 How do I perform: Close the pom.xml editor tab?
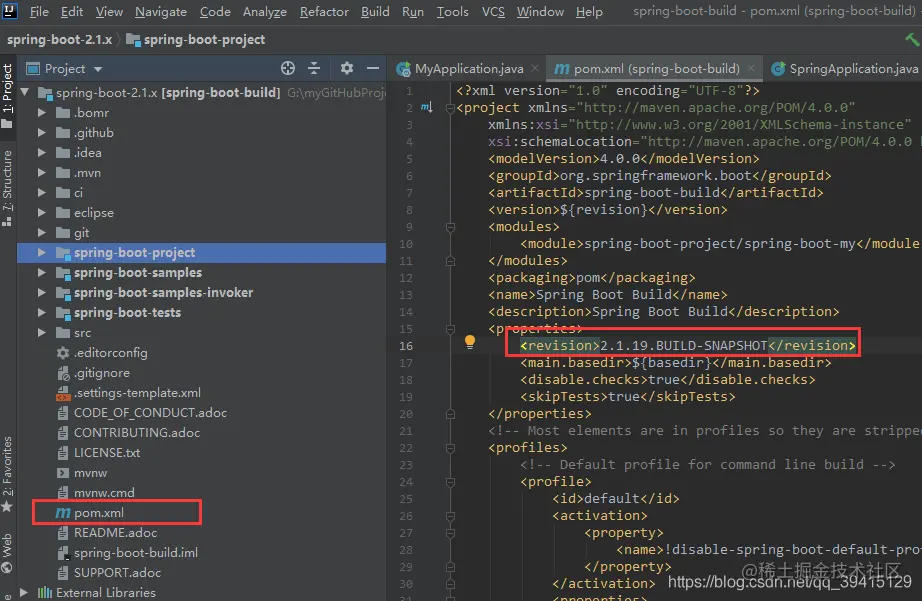click(751, 68)
